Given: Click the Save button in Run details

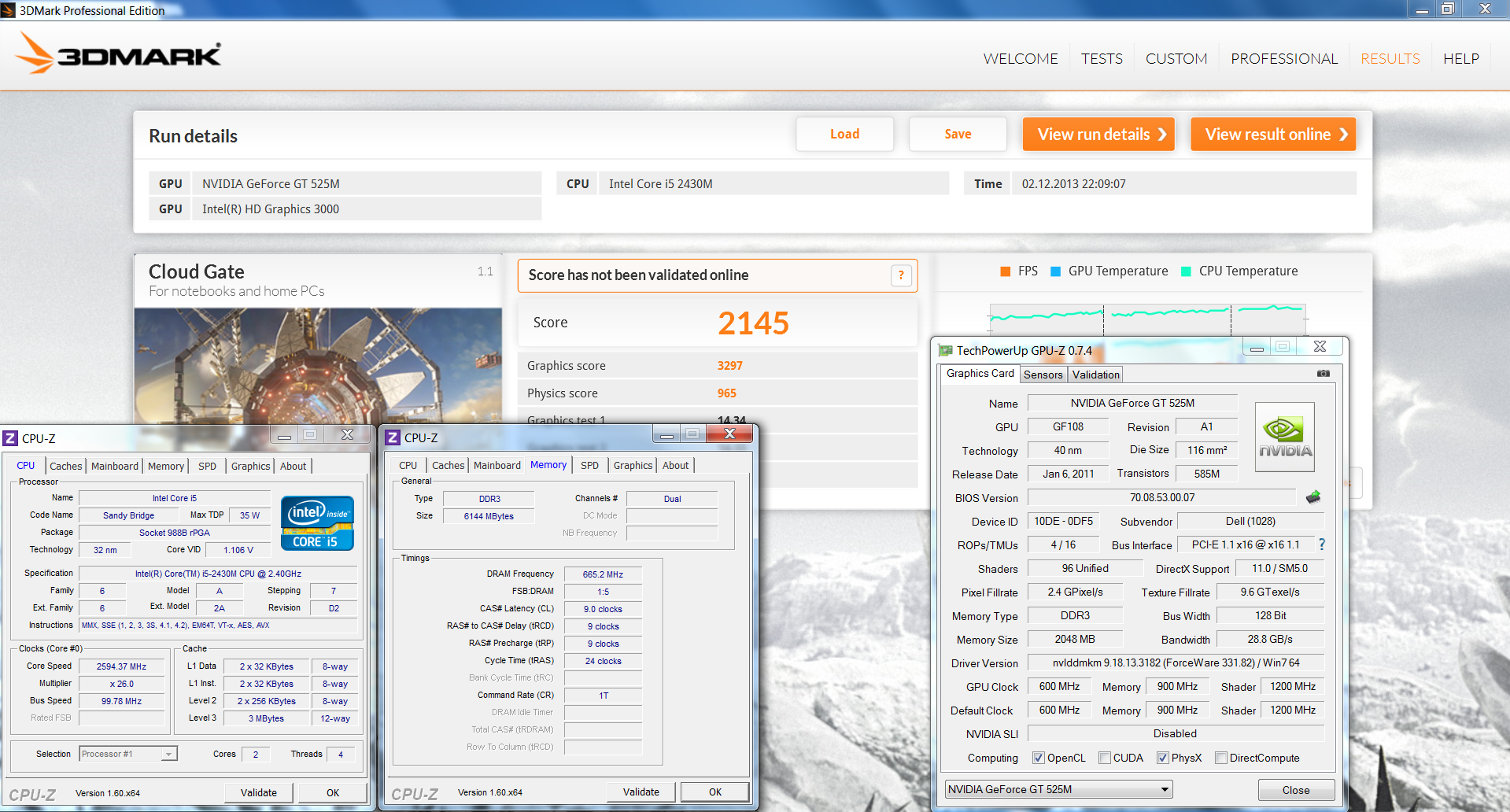Looking at the screenshot, I should (x=958, y=134).
